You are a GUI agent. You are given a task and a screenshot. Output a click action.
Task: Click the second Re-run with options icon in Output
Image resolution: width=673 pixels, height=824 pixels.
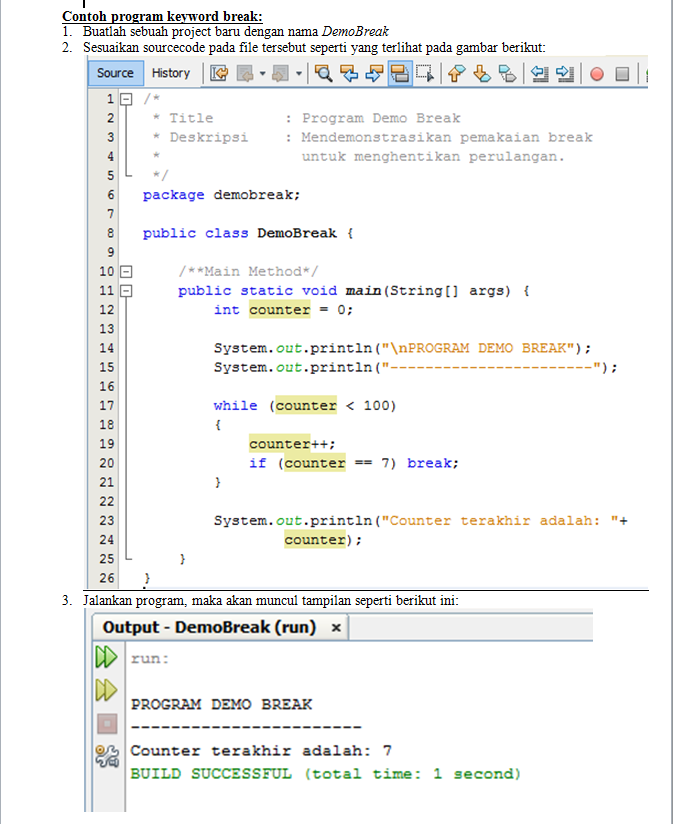pyautogui.click(x=107, y=690)
